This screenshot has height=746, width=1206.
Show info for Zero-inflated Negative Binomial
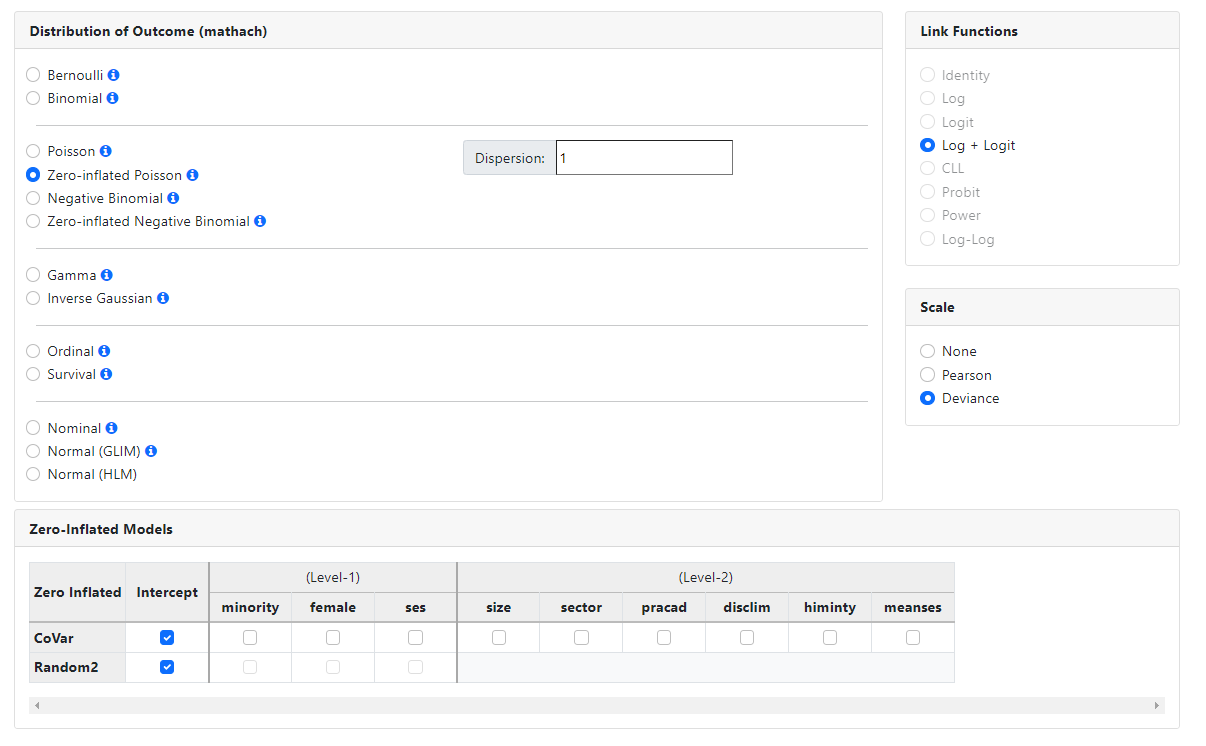pos(260,221)
